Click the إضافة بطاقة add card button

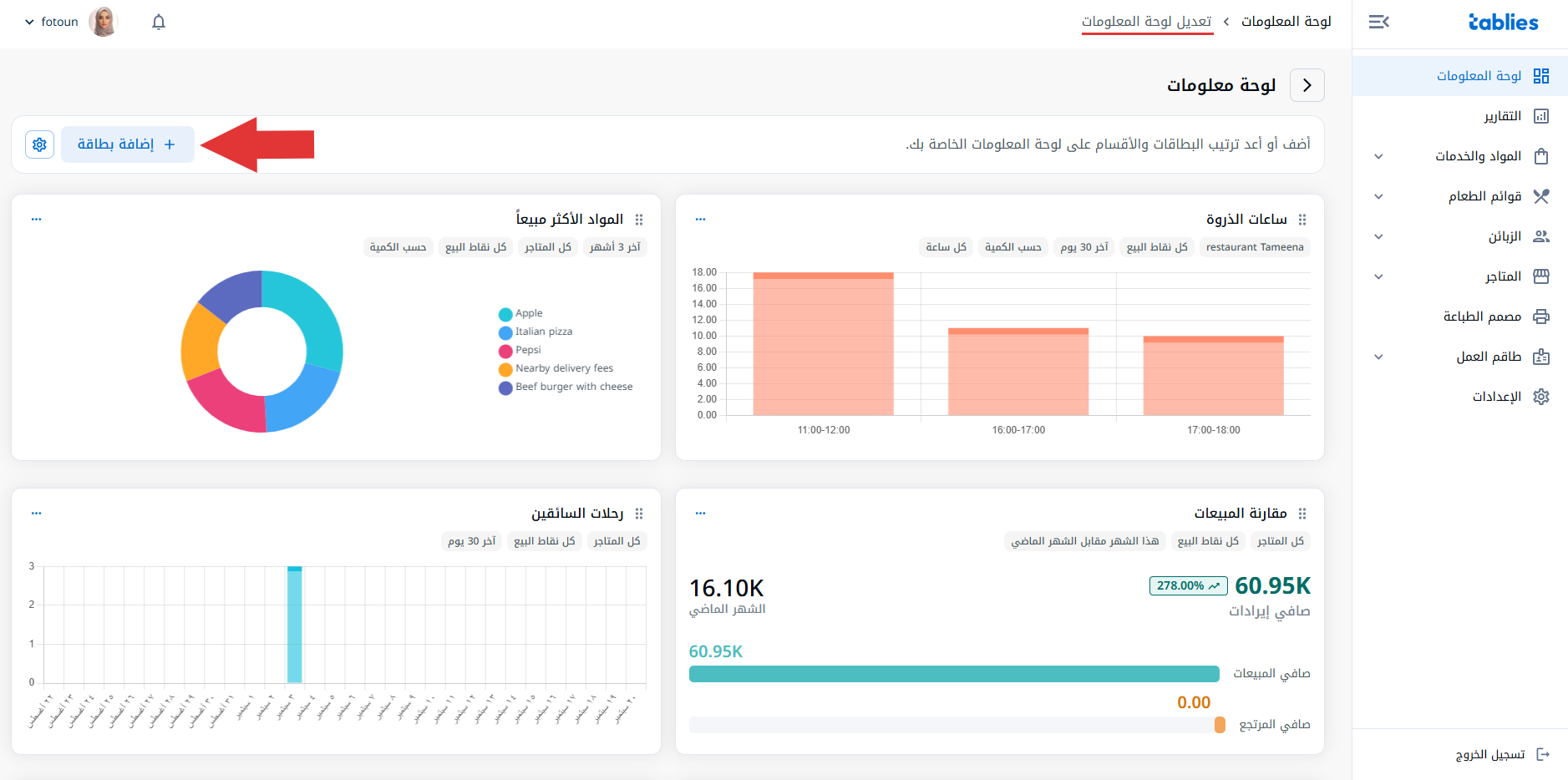point(127,144)
